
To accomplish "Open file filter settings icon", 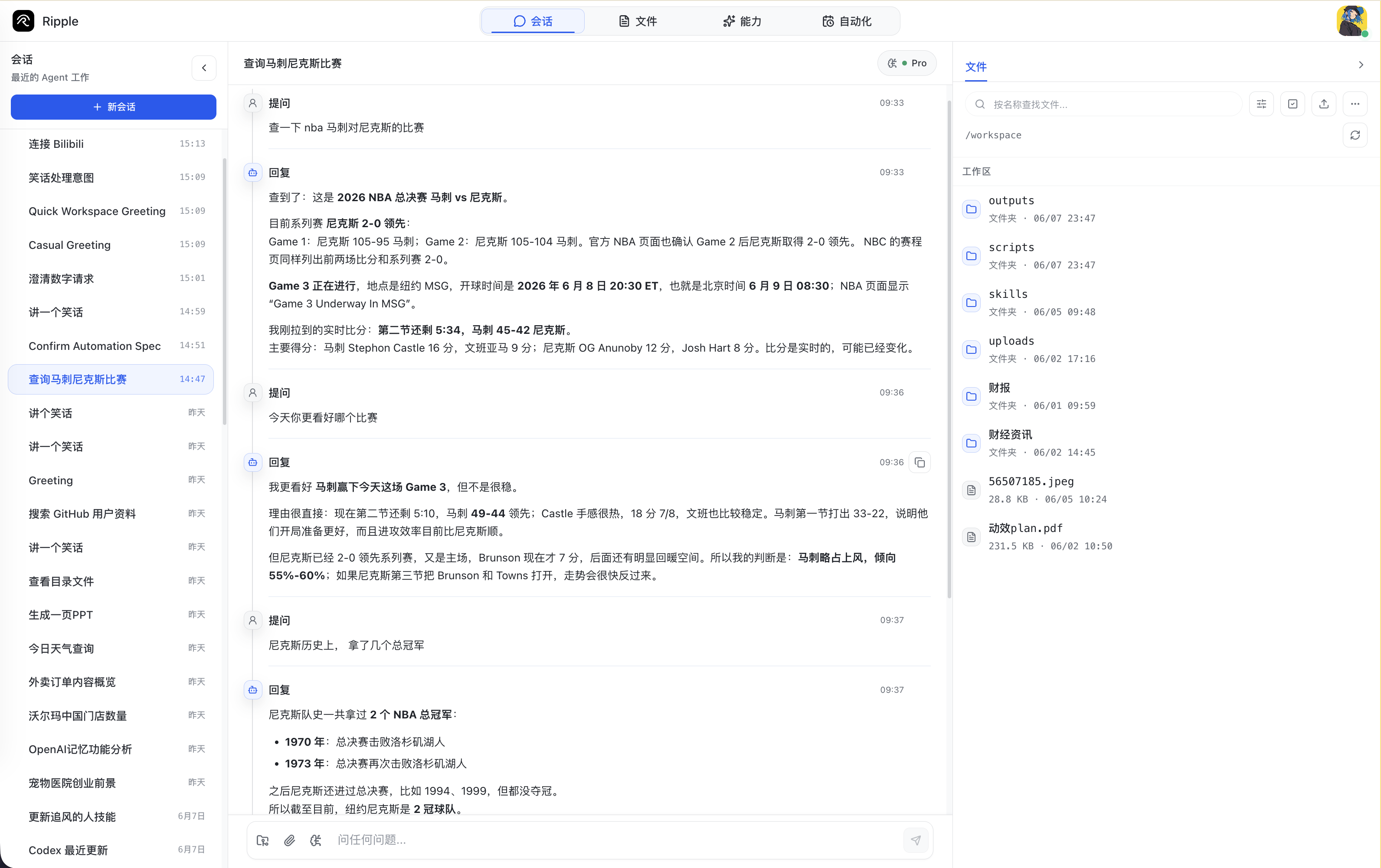I will click(x=1261, y=104).
